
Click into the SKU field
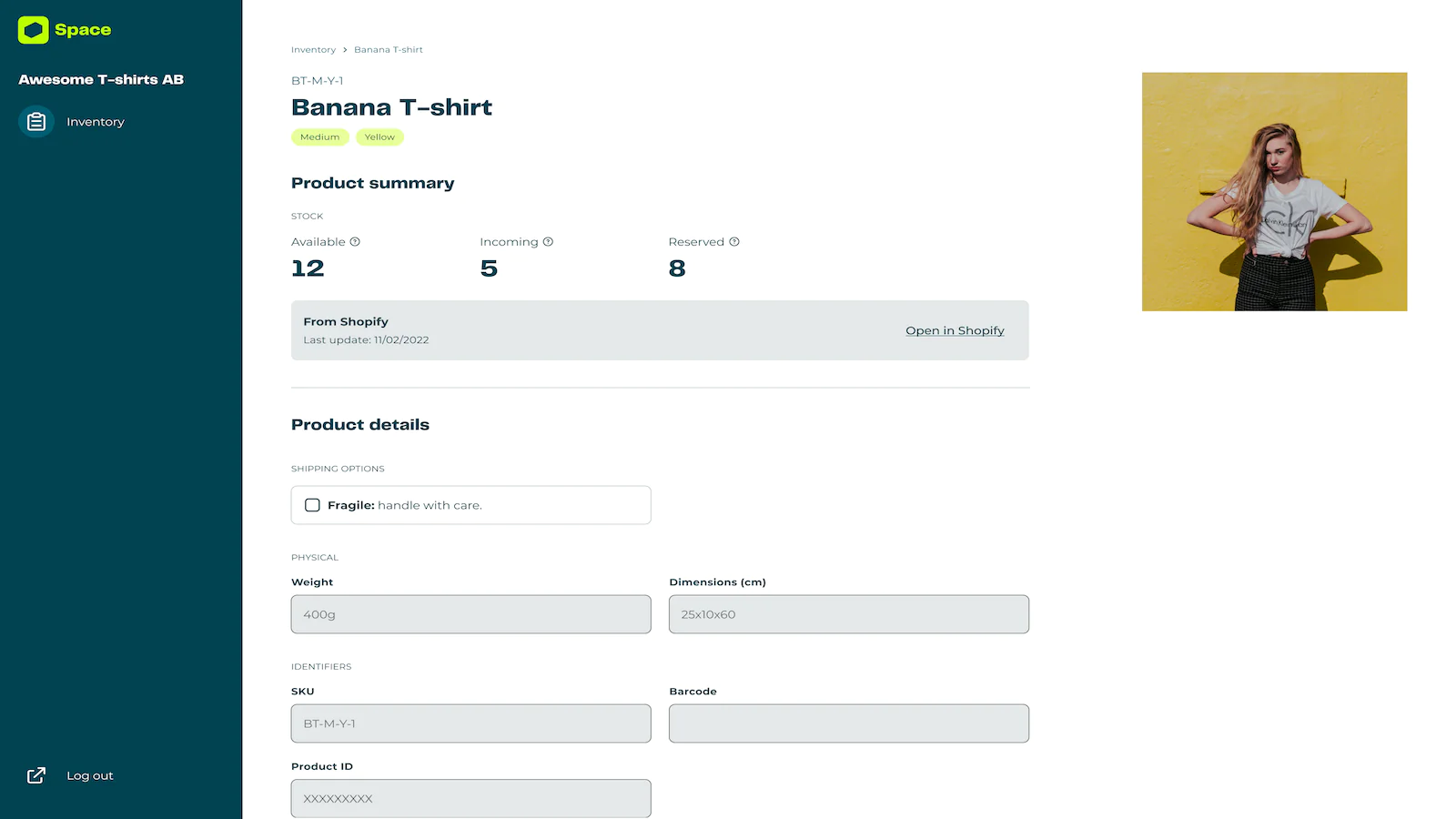tap(471, 723)
